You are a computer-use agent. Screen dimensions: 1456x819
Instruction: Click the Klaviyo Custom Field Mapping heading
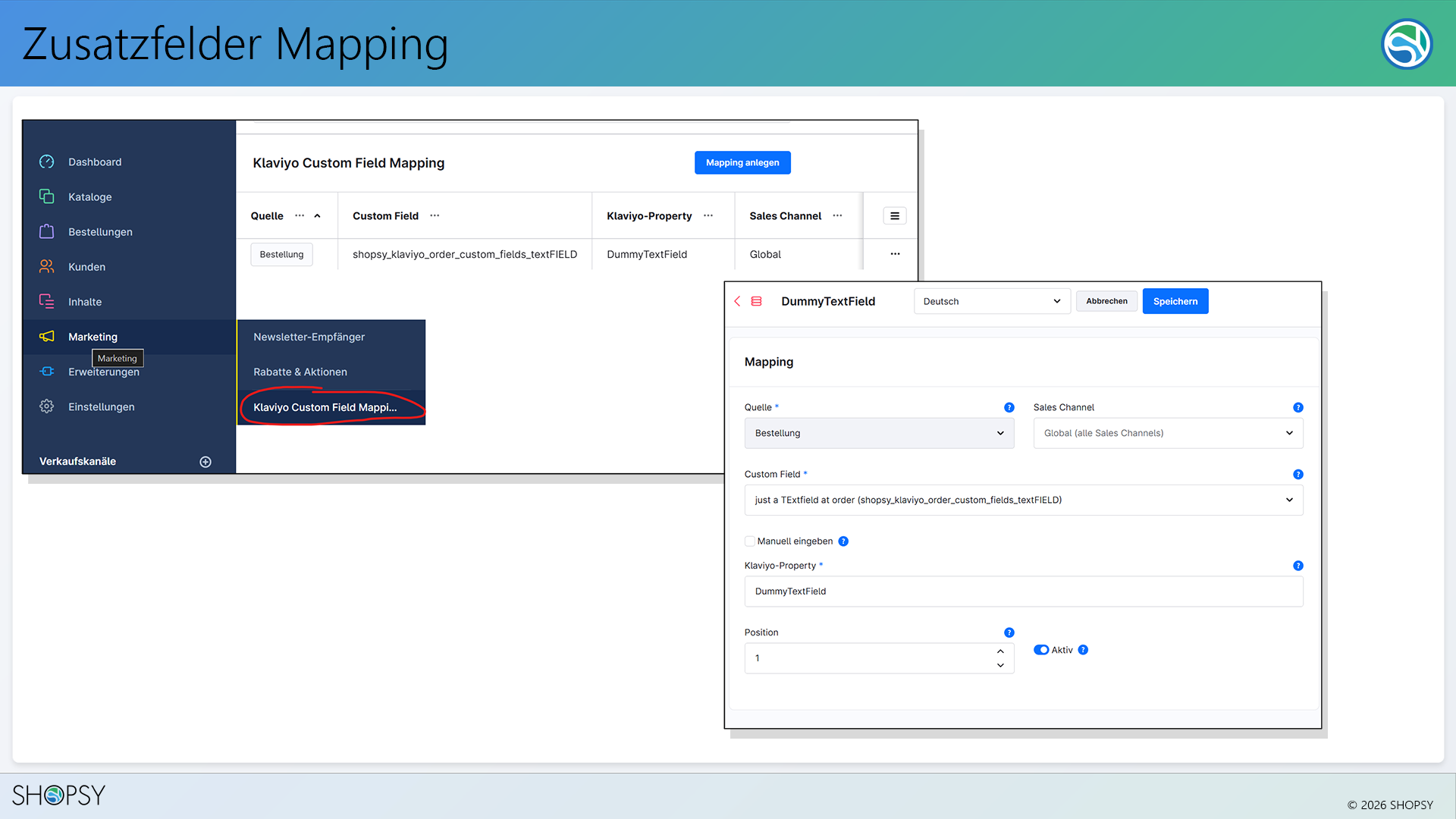pos(349,163)
